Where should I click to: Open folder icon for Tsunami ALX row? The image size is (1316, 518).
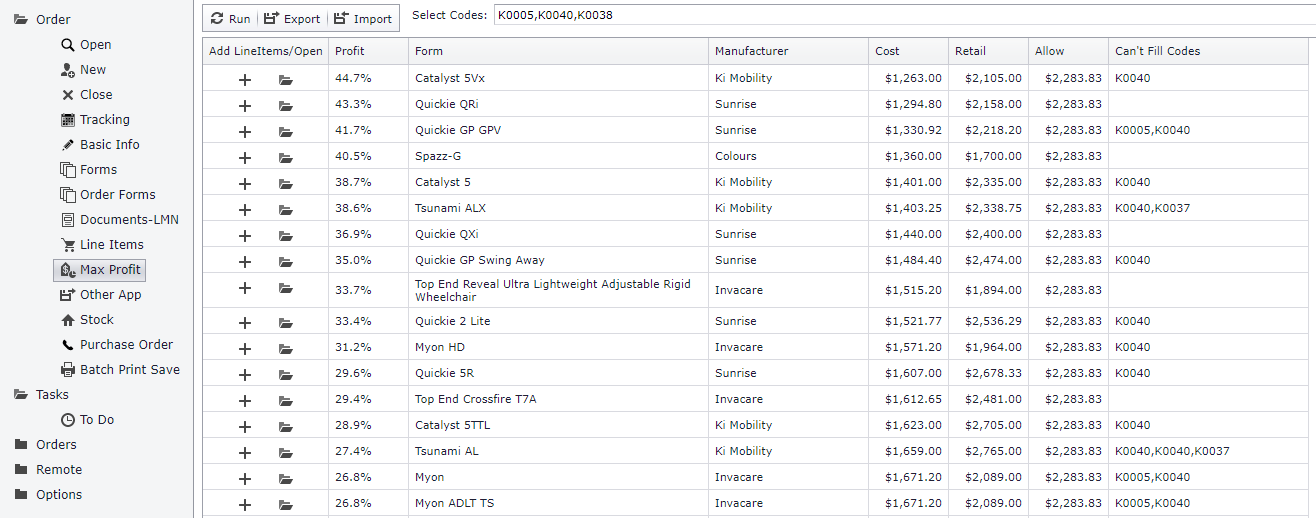coord(286,209)
